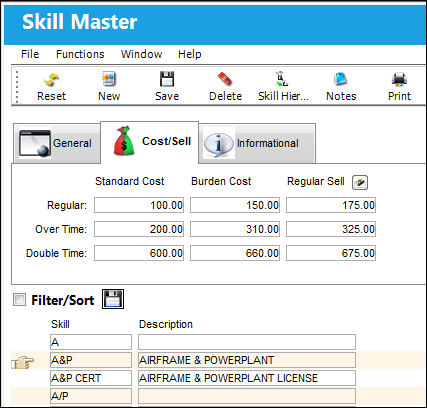Open the File menu

point(30,54)
